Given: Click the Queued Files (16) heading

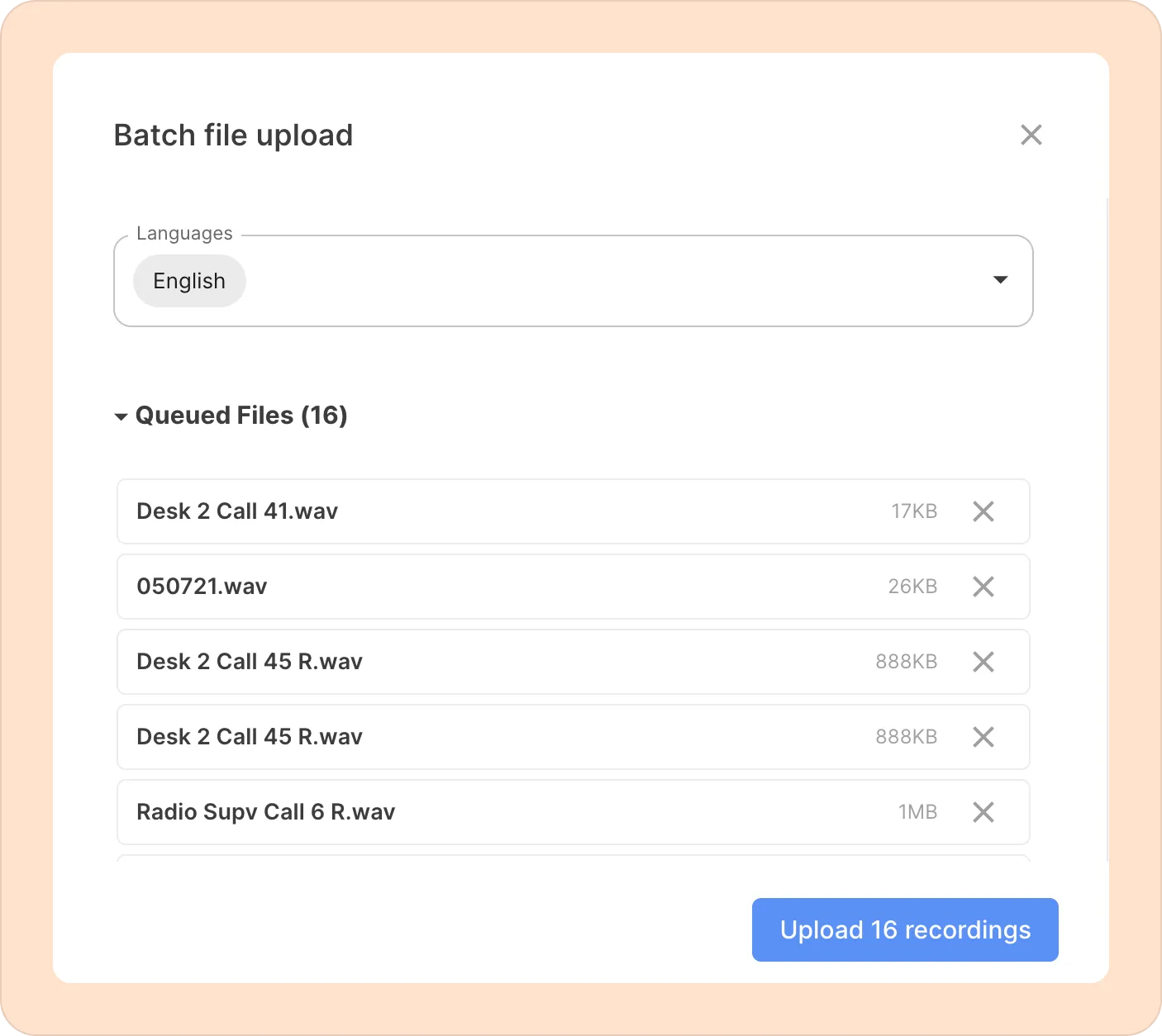Looking at the screenshot, I should pos(240,416).
